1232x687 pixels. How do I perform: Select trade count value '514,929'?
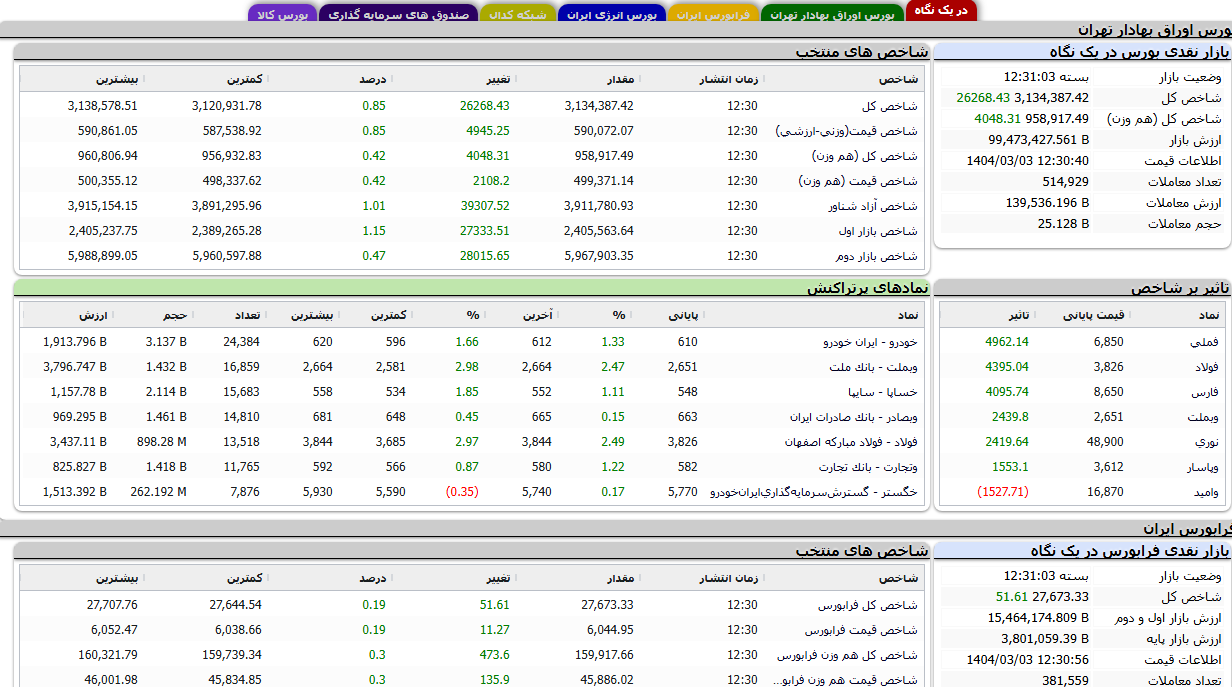(1066, 182)
